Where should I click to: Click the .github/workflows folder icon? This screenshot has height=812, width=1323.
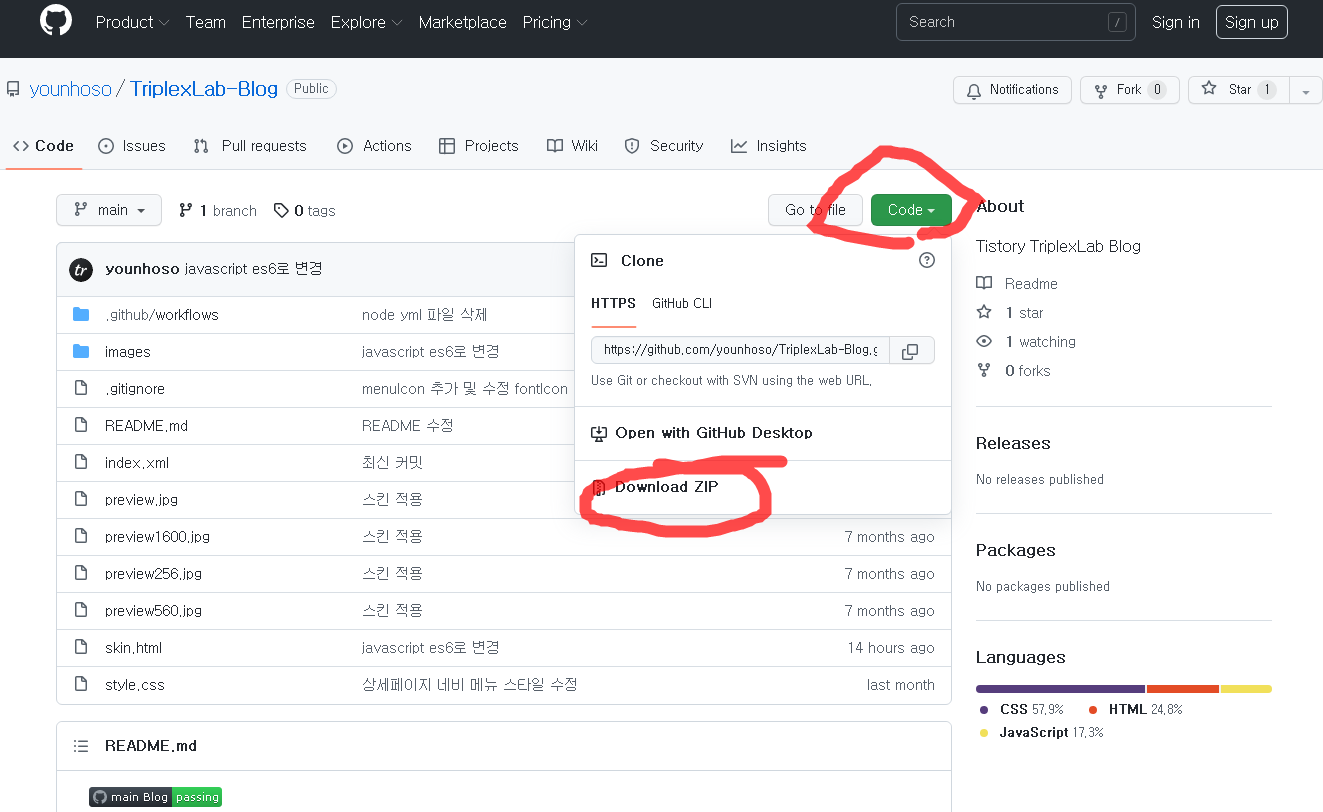81,315
